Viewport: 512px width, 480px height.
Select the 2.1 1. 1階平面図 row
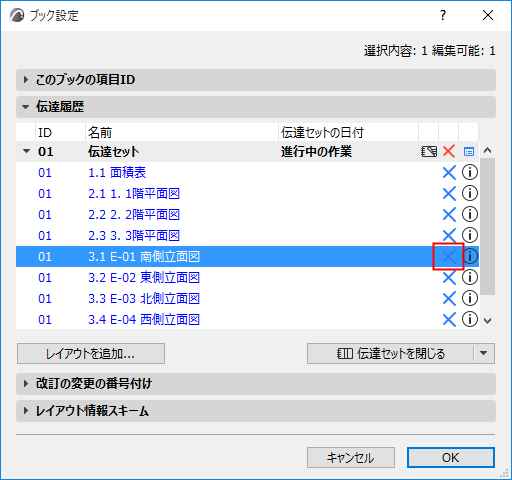tap(247, 194)
